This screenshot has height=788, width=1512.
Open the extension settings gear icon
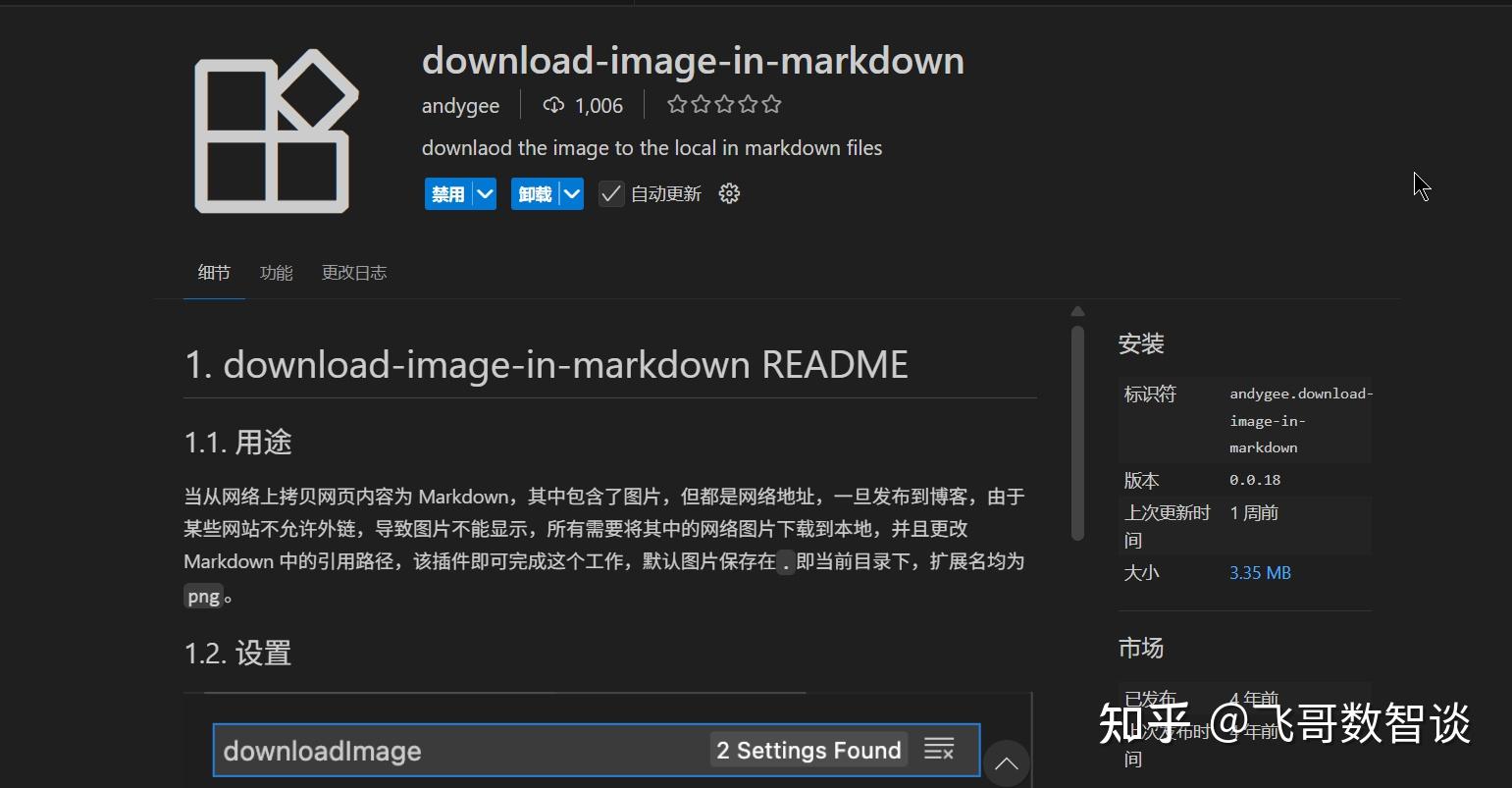(x=729, y=193)
